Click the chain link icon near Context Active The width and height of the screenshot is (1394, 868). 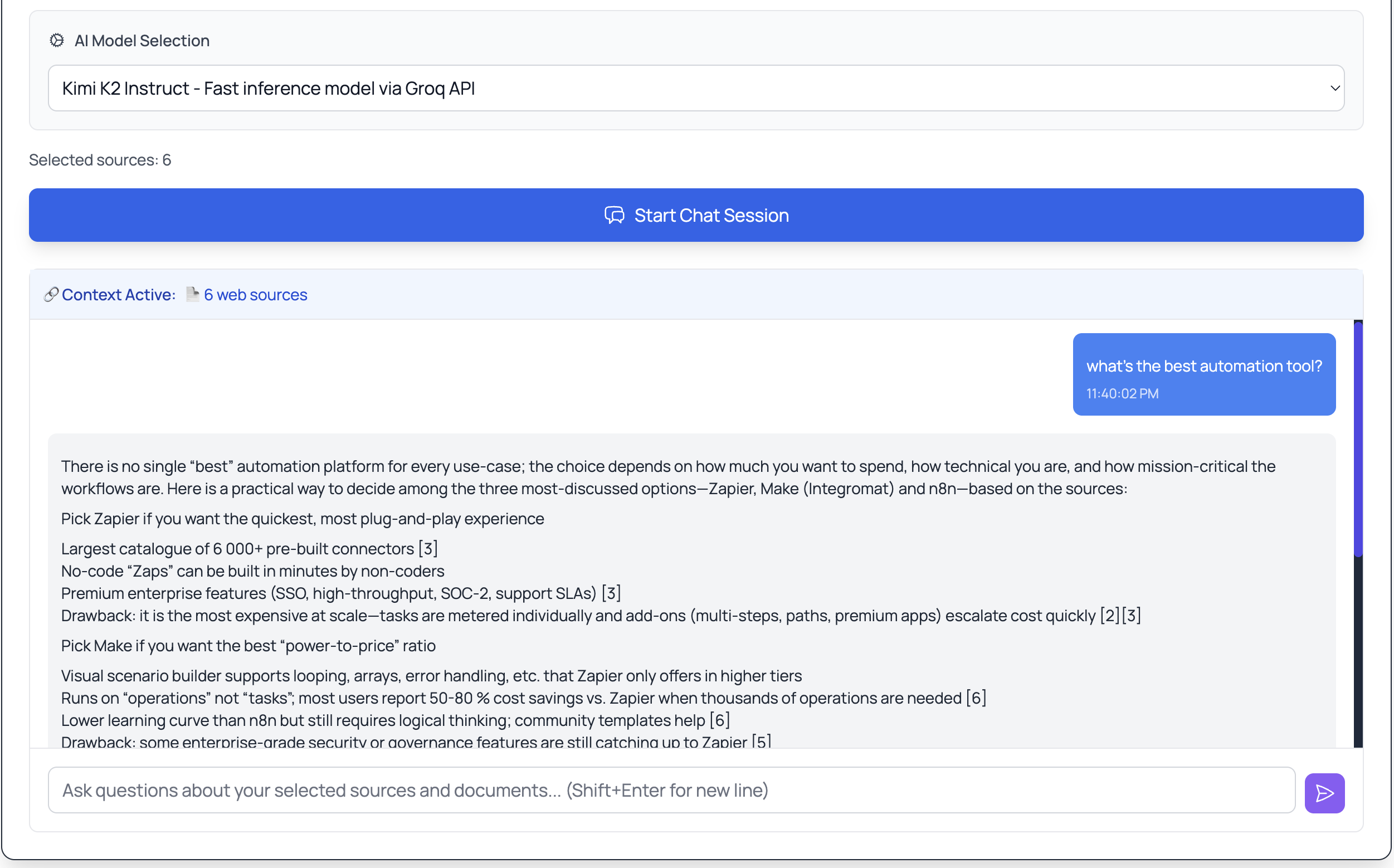(51, 295)
